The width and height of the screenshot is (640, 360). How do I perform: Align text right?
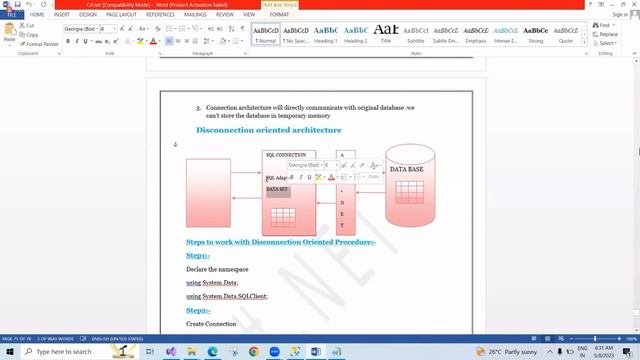pyautogui.click(x=187, y=41)
